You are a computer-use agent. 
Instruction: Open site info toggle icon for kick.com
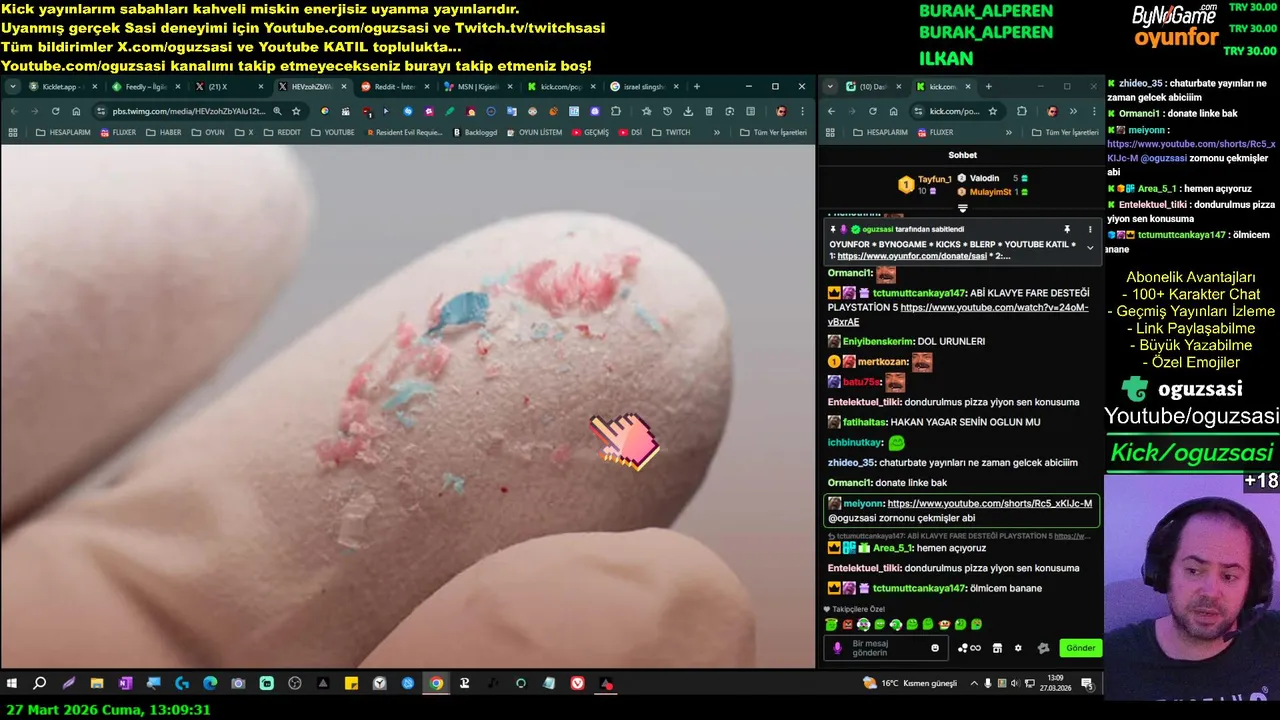[x=917, y=111]
